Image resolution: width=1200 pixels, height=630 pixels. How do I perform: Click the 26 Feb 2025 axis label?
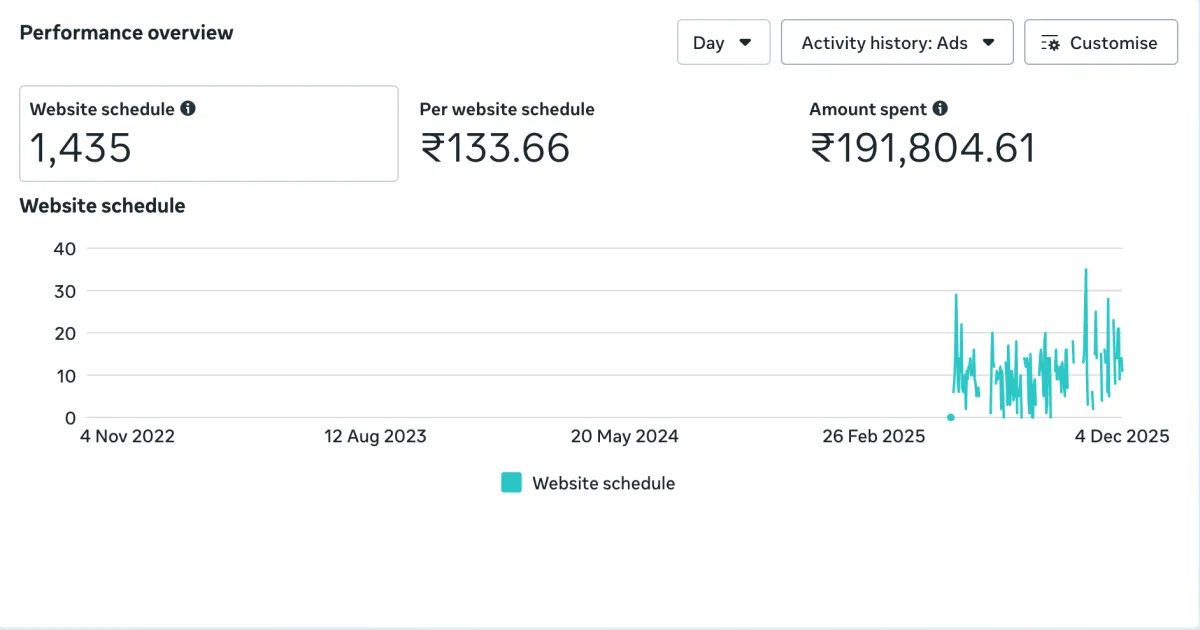pos(874,436)
